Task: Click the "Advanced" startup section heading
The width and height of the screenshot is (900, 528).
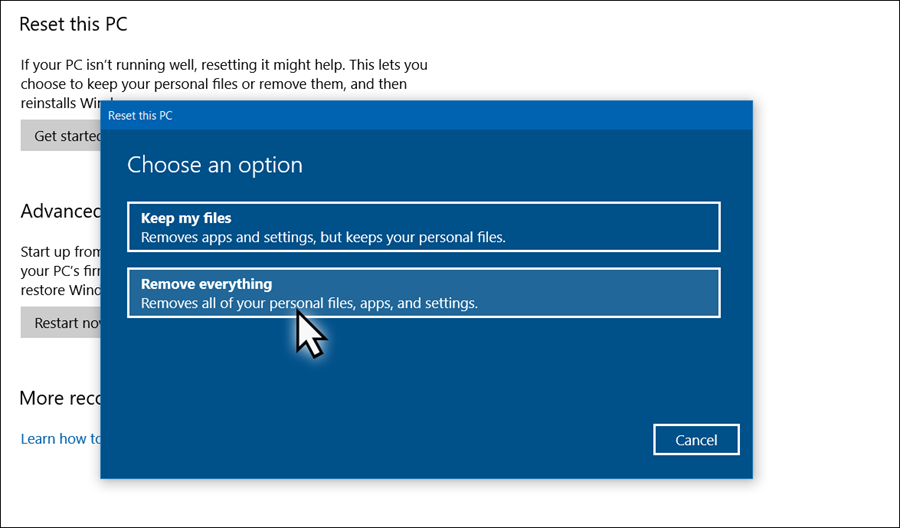Action: pos(61,211)
